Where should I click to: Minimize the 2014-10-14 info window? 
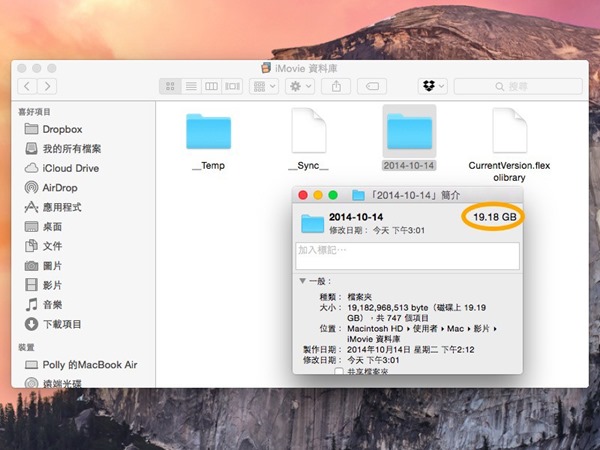coord(318,195)
